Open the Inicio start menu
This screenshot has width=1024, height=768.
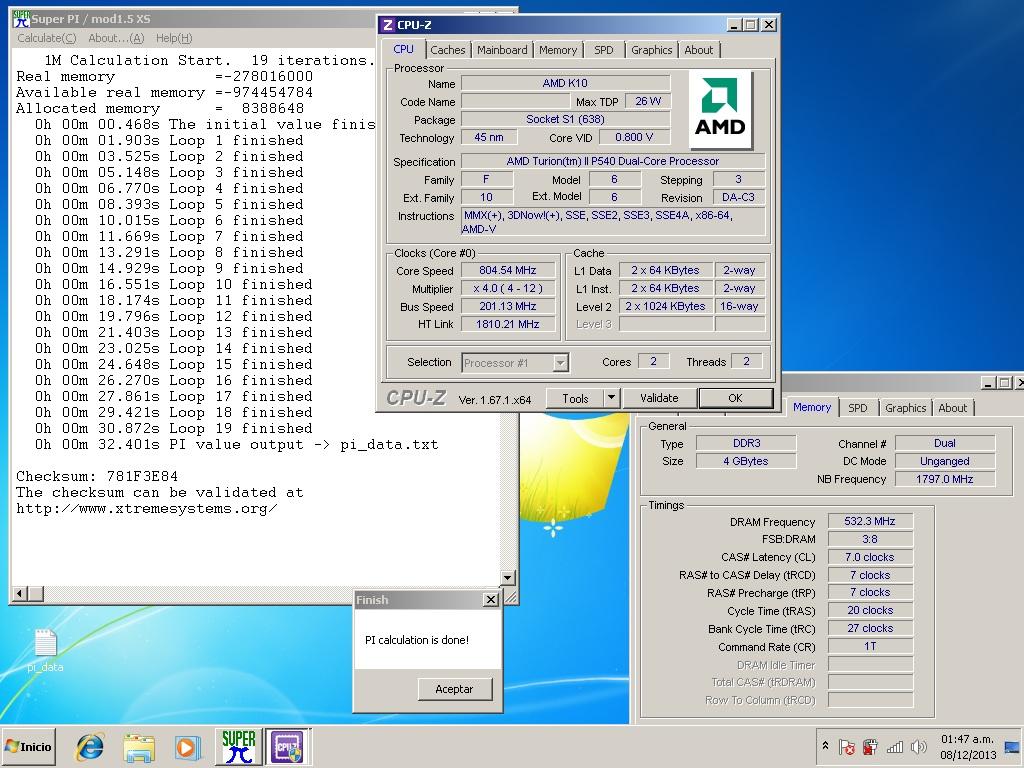pyautogui.click(x=28, y=746)
